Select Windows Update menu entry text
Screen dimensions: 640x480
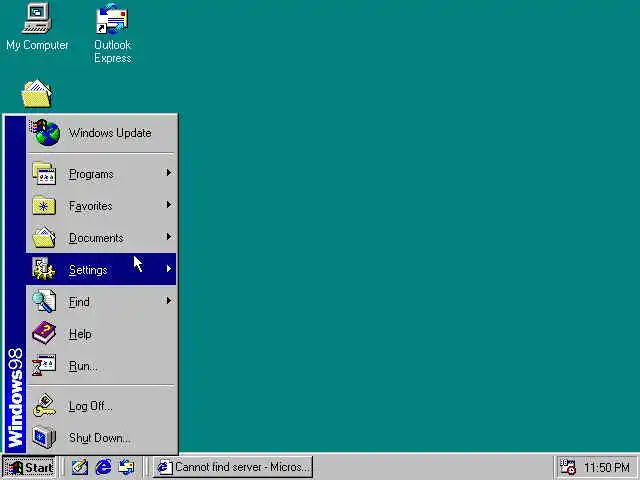[110, 133]
